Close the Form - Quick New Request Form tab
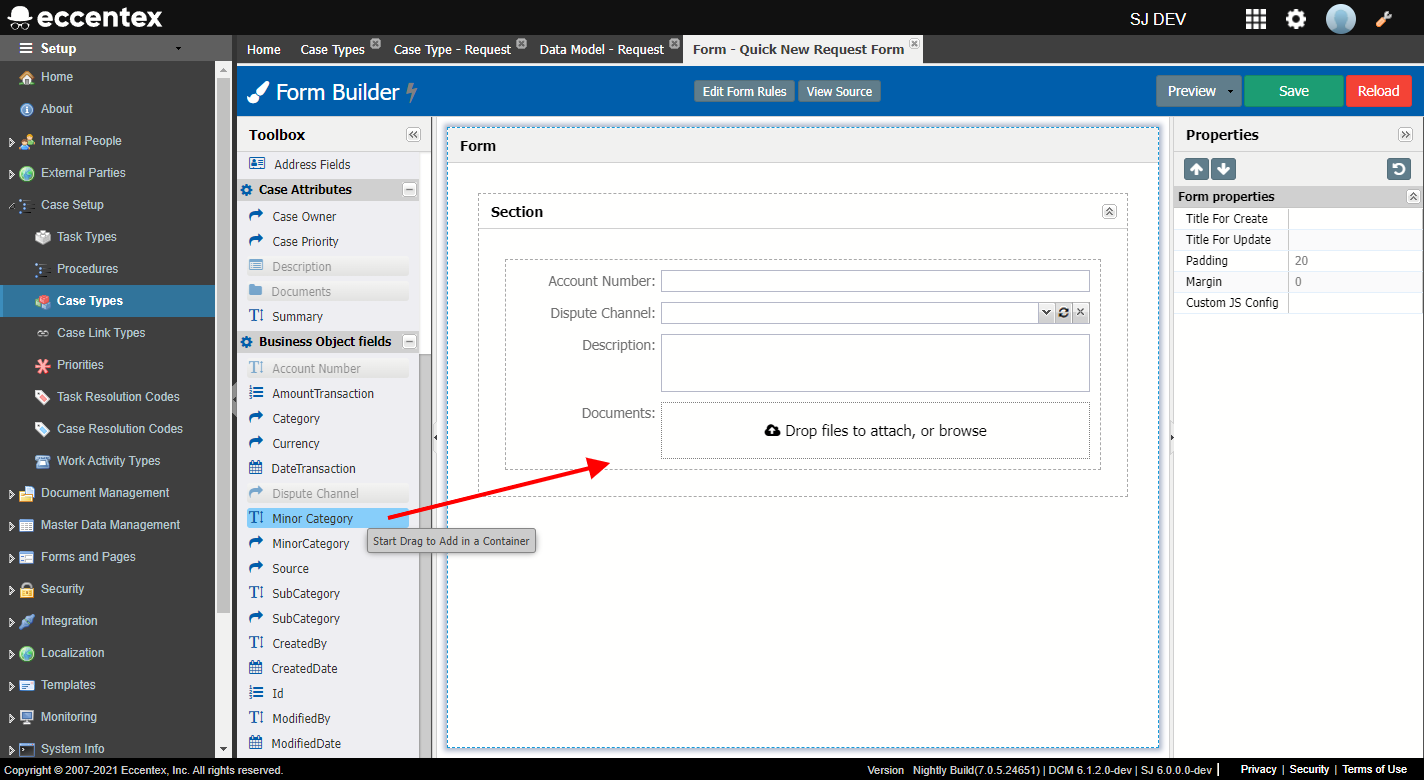 point(914,44)
